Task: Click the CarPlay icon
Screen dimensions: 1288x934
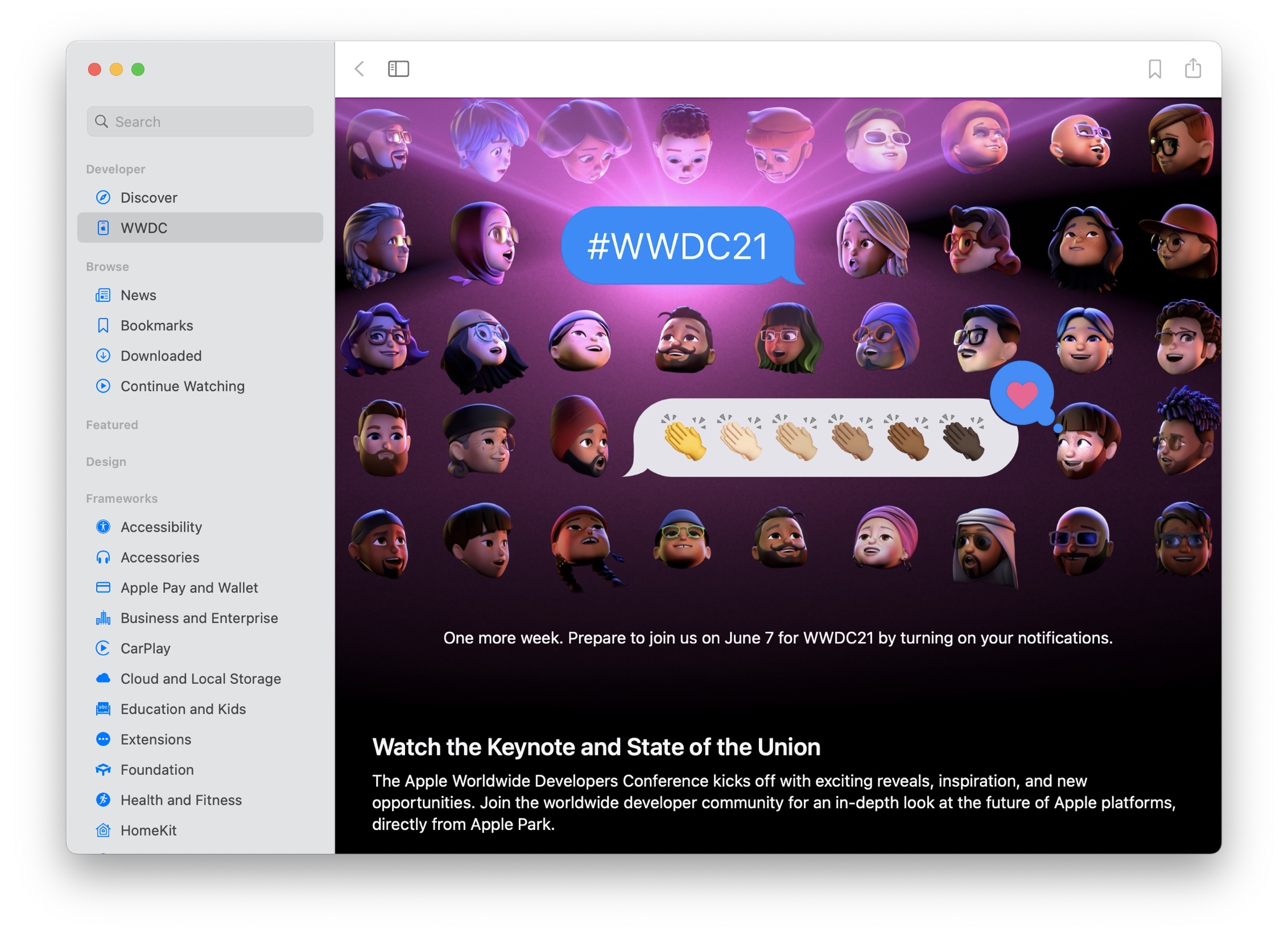Action: [x=103, y=648]
